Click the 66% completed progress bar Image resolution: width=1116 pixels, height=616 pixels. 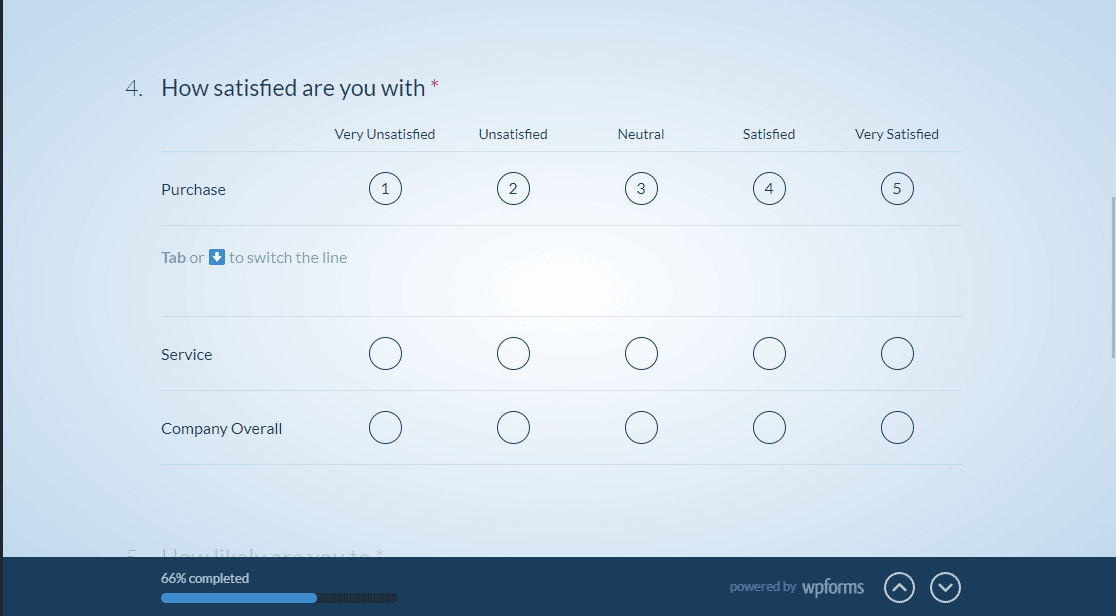[279, 598]
